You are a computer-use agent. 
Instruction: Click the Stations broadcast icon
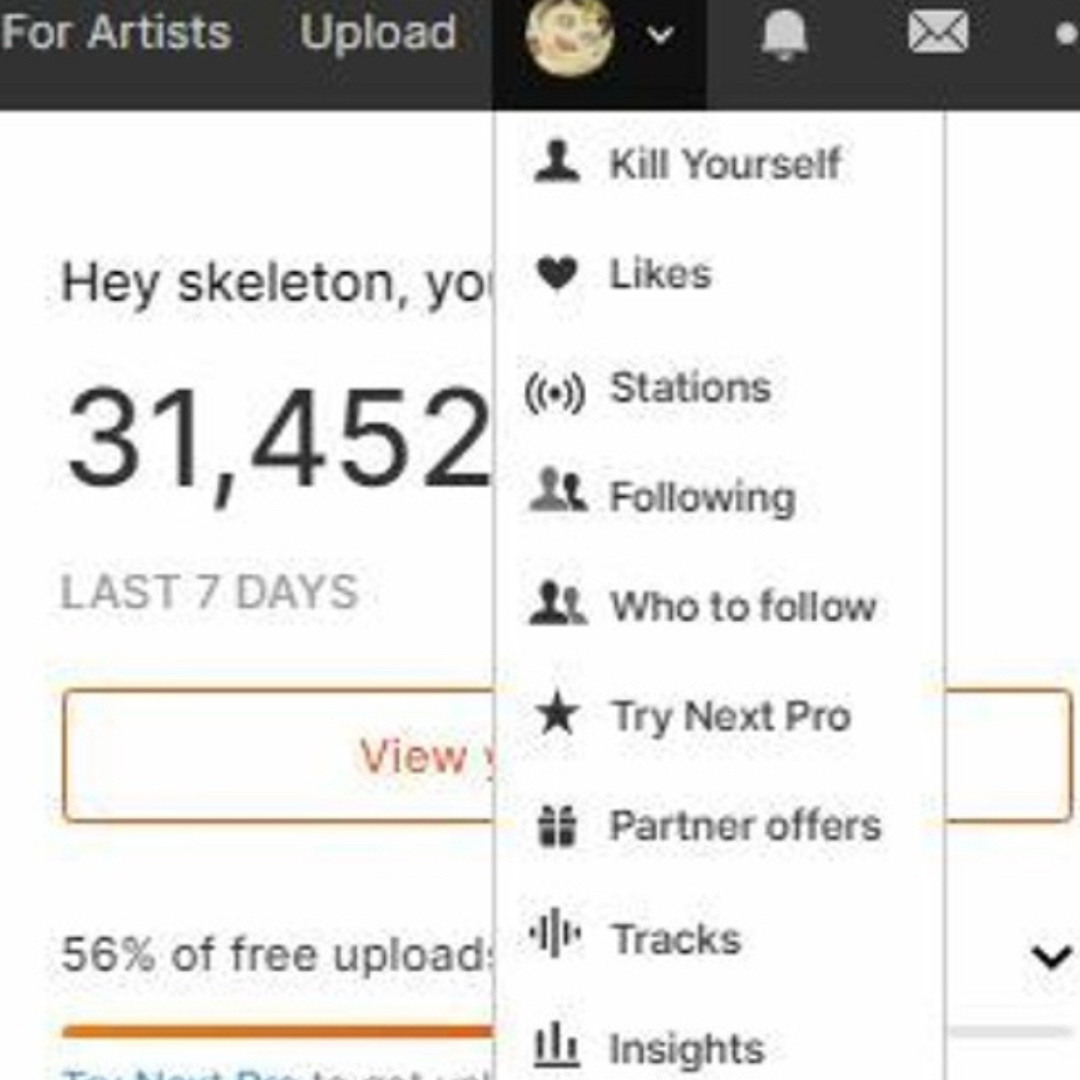[x=558, y=388]
